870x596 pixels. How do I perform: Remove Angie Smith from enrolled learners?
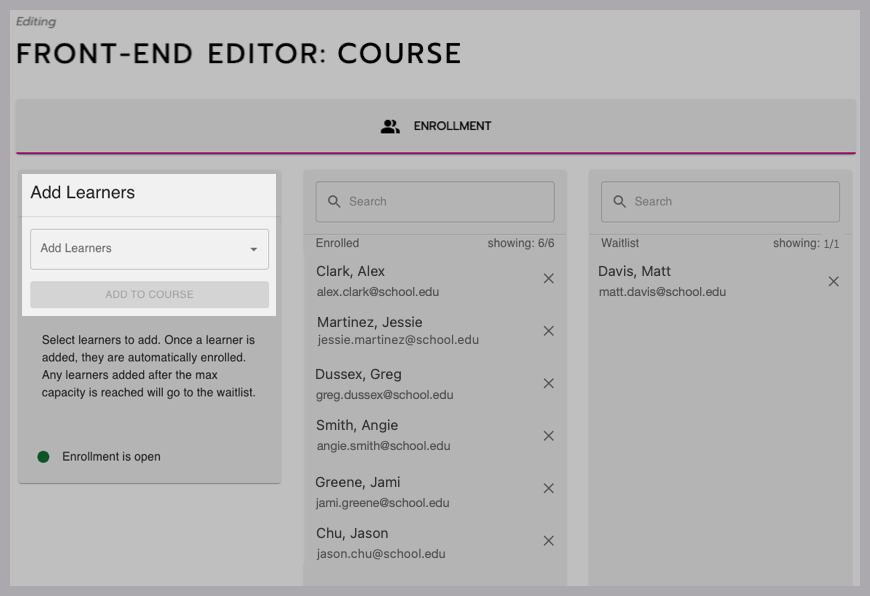click(548, 436)
